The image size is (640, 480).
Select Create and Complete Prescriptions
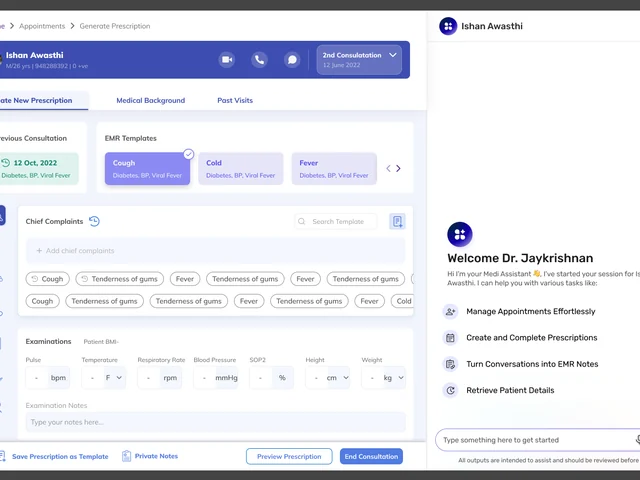pos(532,338)
